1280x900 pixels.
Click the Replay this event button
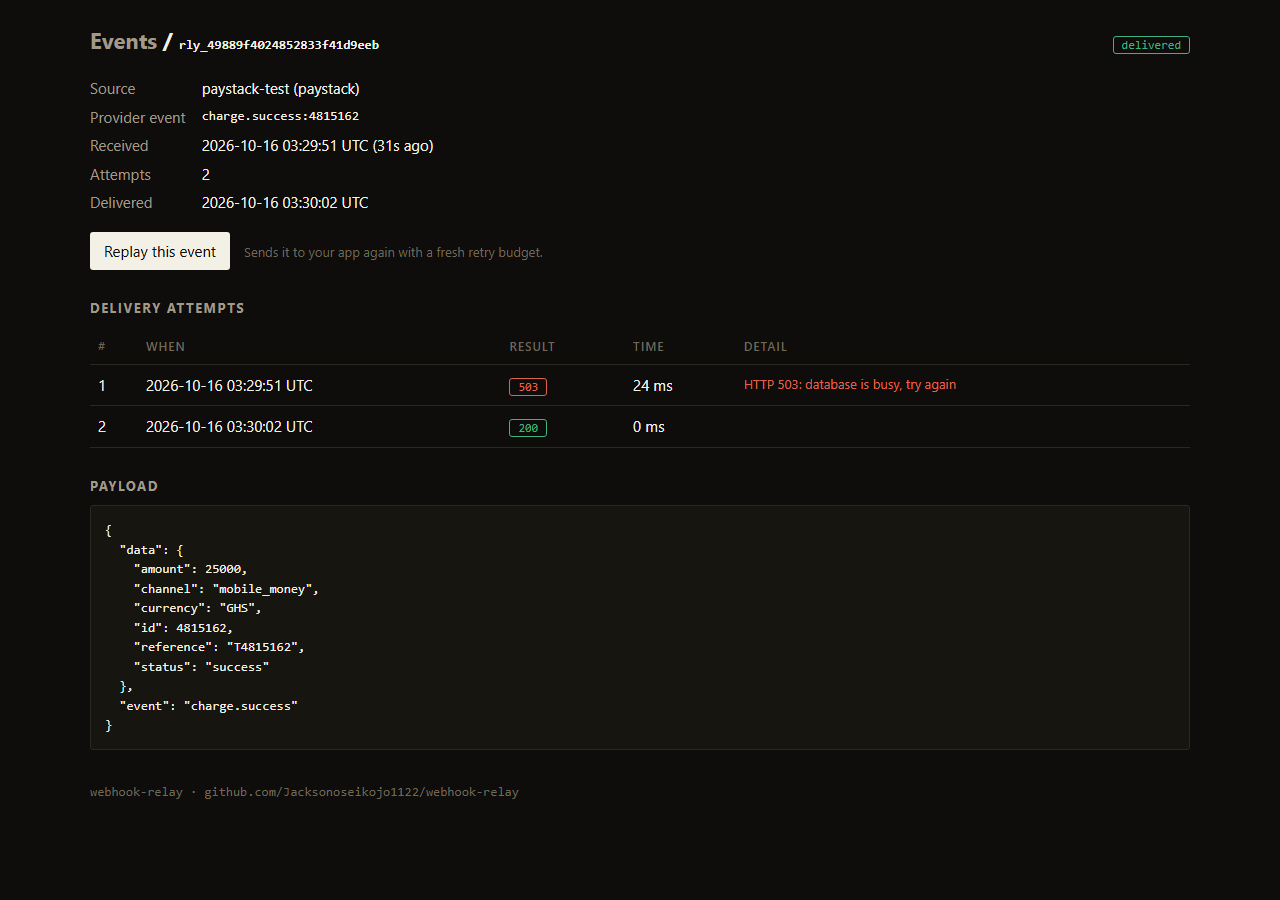click(160, 251)
